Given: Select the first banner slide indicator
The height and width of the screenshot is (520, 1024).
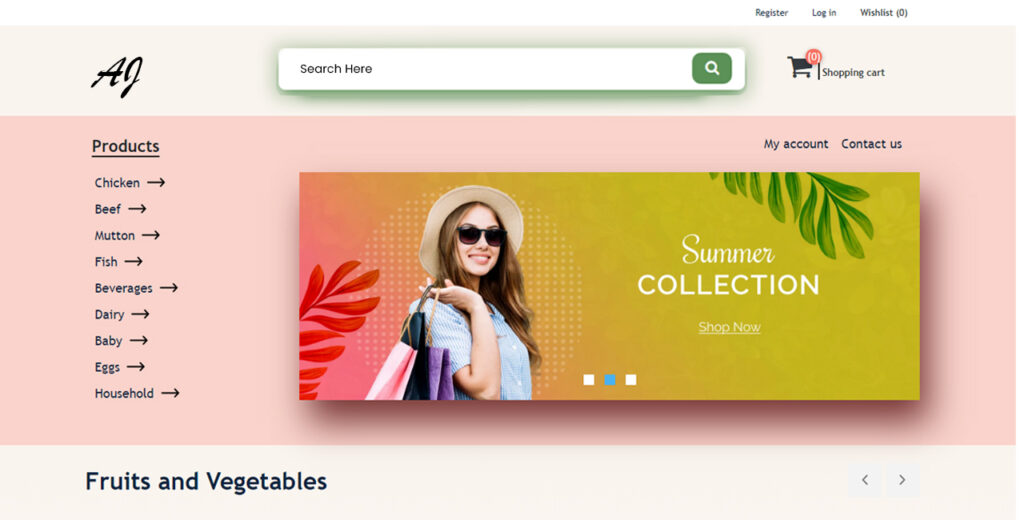Looking at the screenshot, I should click(588, 380).
